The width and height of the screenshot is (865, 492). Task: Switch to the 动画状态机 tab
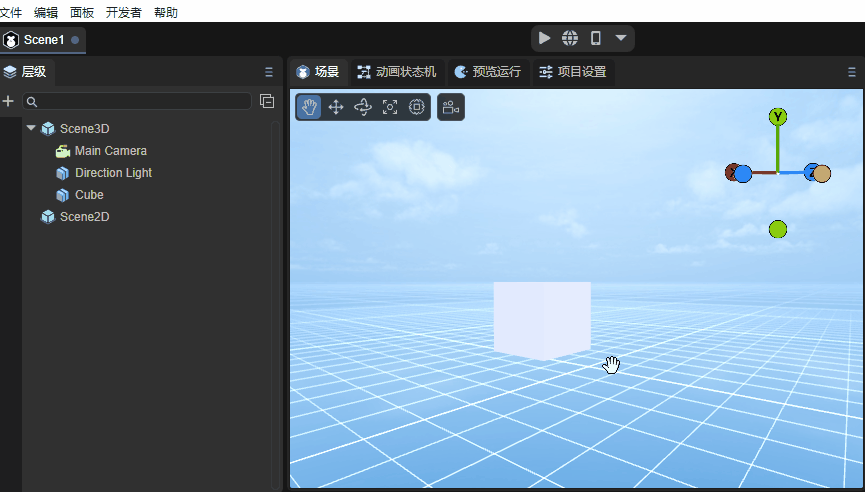click(397, 72)
